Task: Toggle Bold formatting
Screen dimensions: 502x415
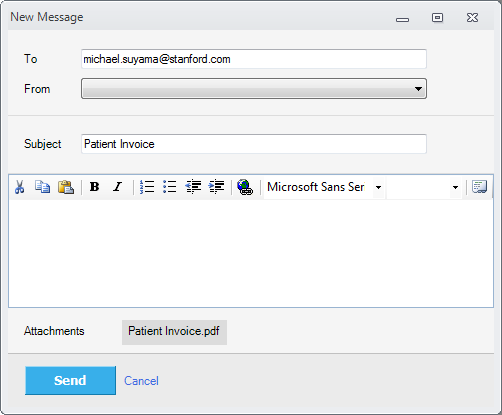Action: (95, 187)
